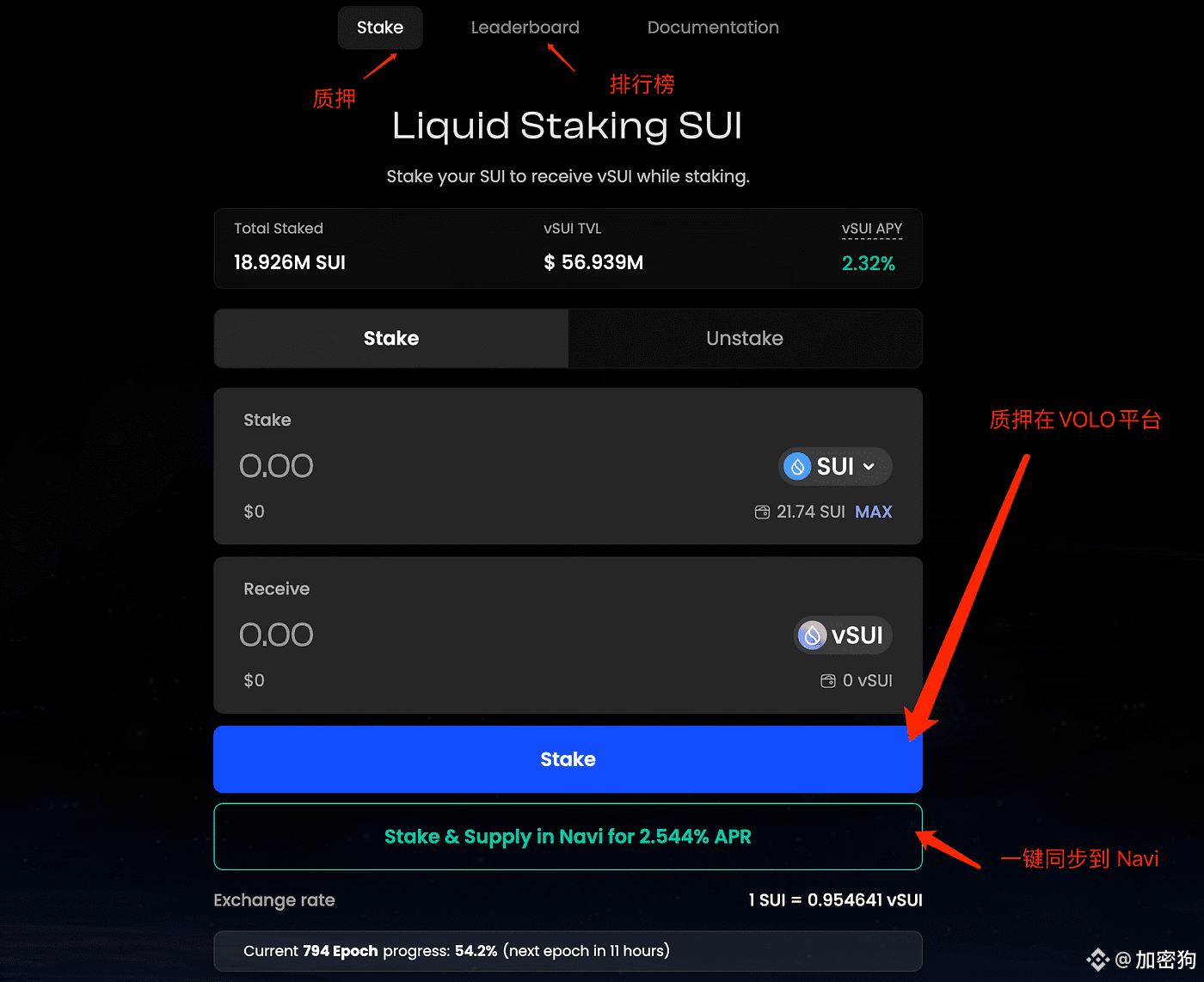This screenshot has height=982, width=1204.
Task: Click the SUI droplet token icon
Action: pyautogui.click(x=797, y=466)
